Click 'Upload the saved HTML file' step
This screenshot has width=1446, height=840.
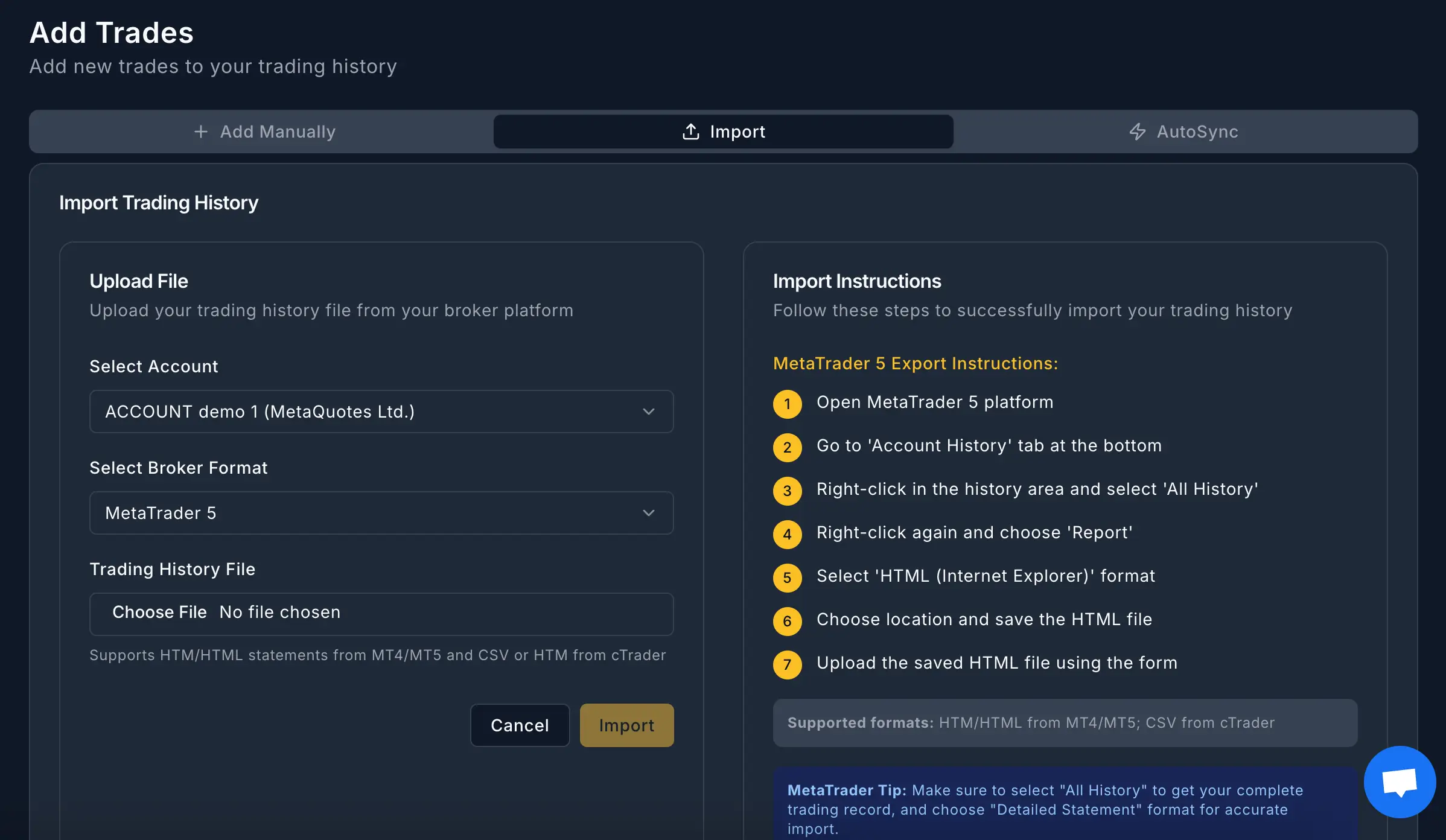pos(997,663)
